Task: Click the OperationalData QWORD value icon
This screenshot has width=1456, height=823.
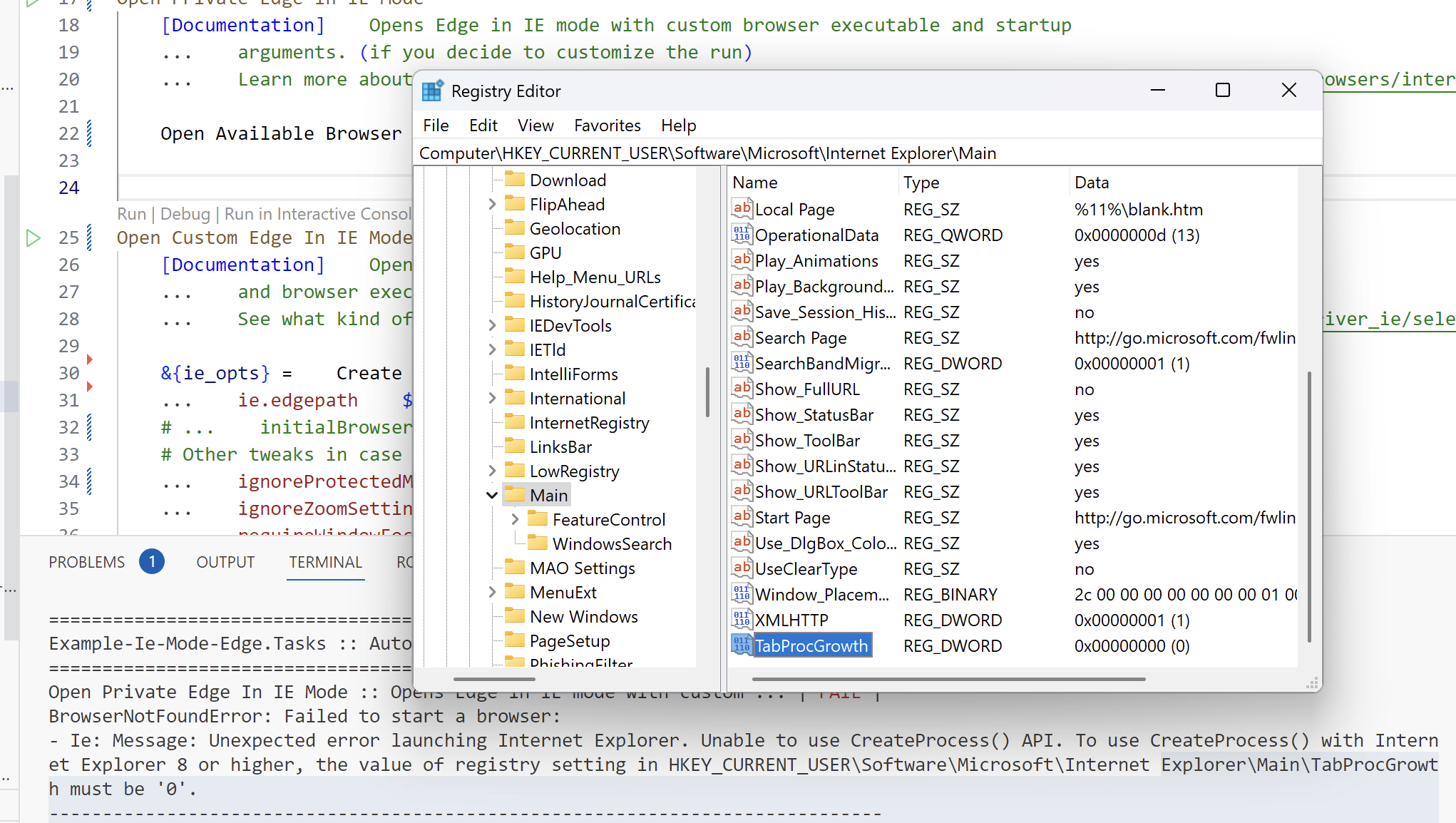Action: (742, 235)
